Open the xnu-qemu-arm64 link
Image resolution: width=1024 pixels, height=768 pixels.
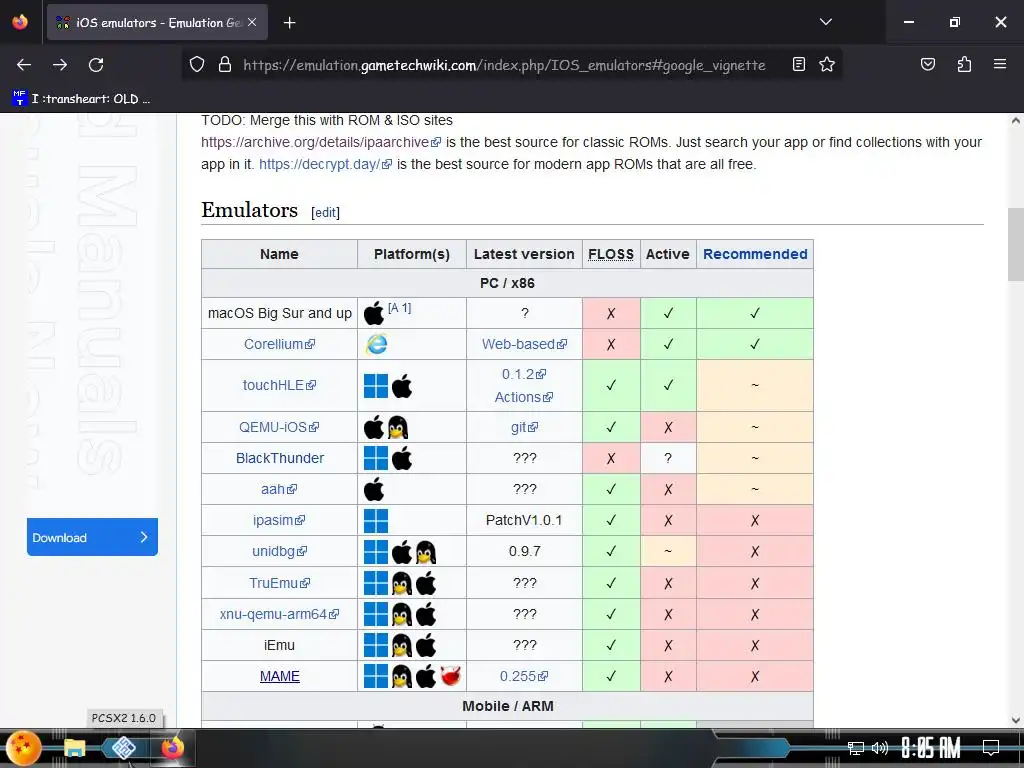click(x=279, y=615)
